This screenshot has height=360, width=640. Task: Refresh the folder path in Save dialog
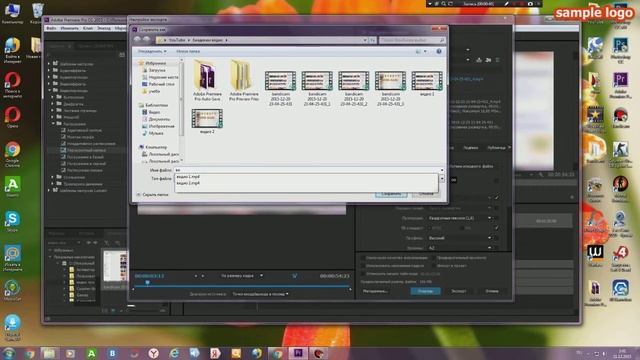372,40
